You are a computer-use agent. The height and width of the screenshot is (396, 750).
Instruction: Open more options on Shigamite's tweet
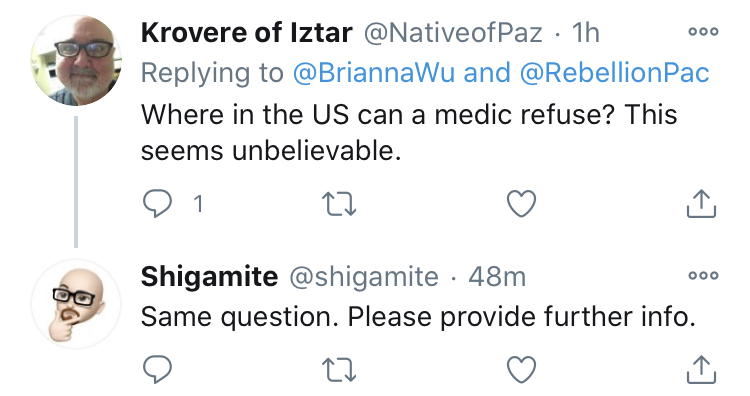coord(703,275)
